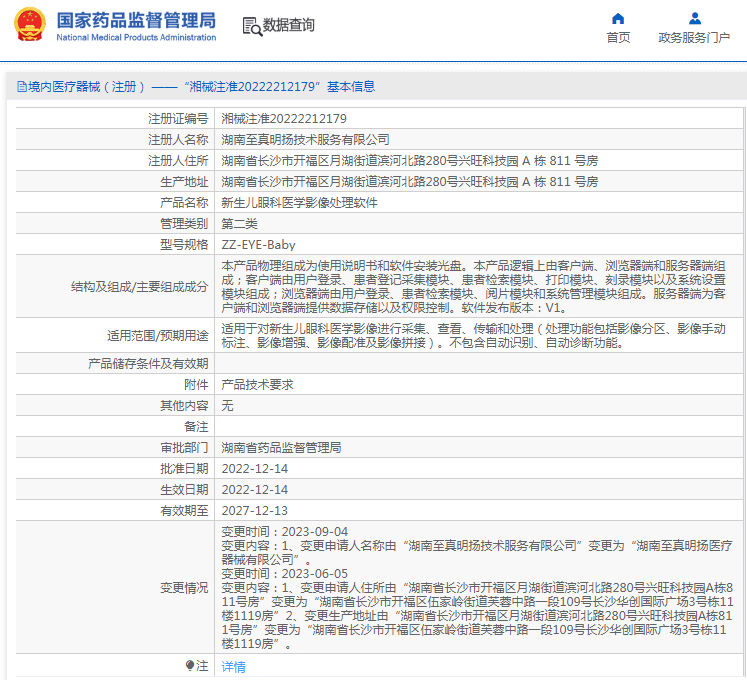This screenshot has width=747, height=680.
Task: Click the 注册人住所 address value
Action: pyautogui.click(x=410, y=161)
